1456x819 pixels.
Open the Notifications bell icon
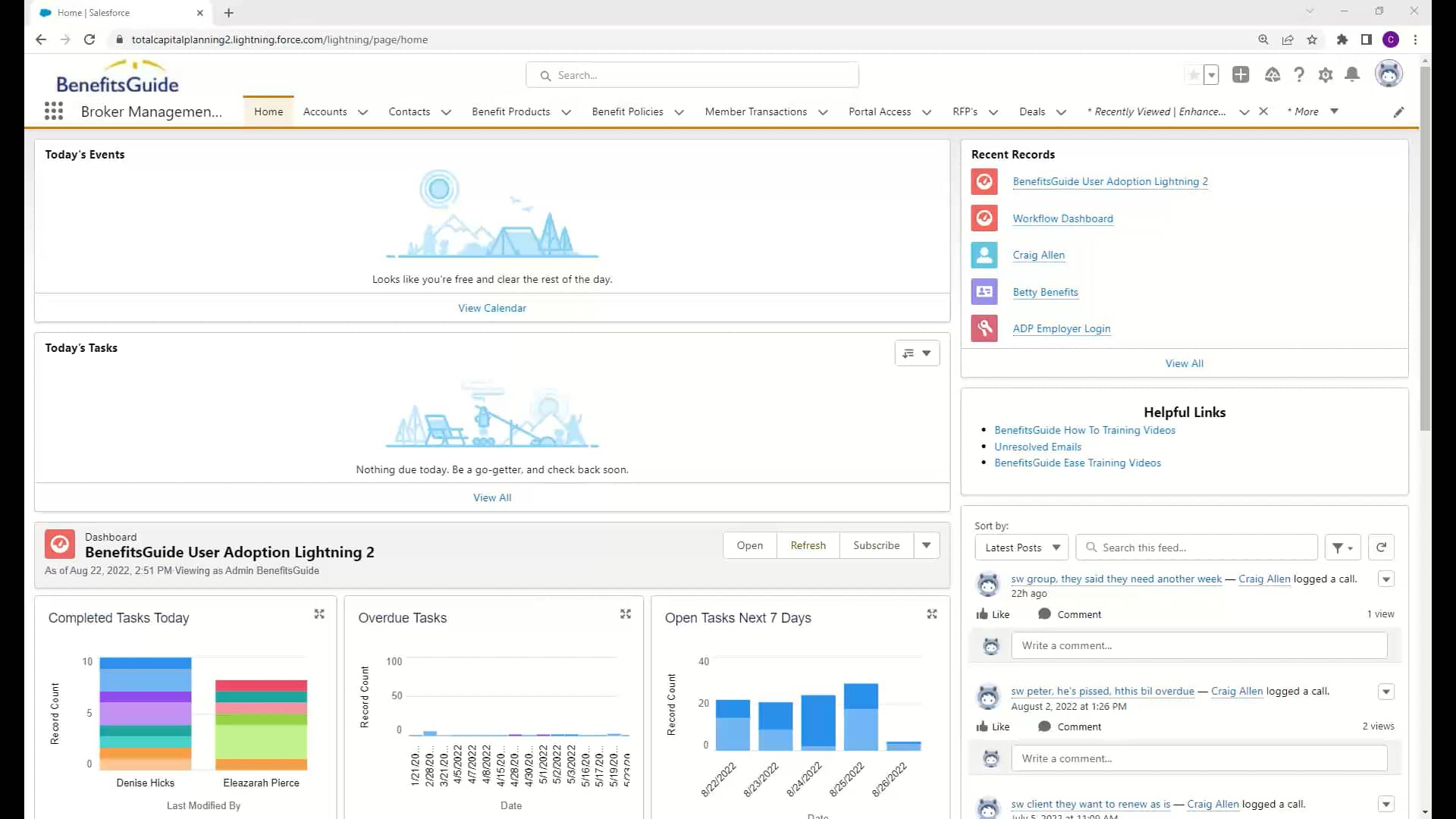[1352, 74]
